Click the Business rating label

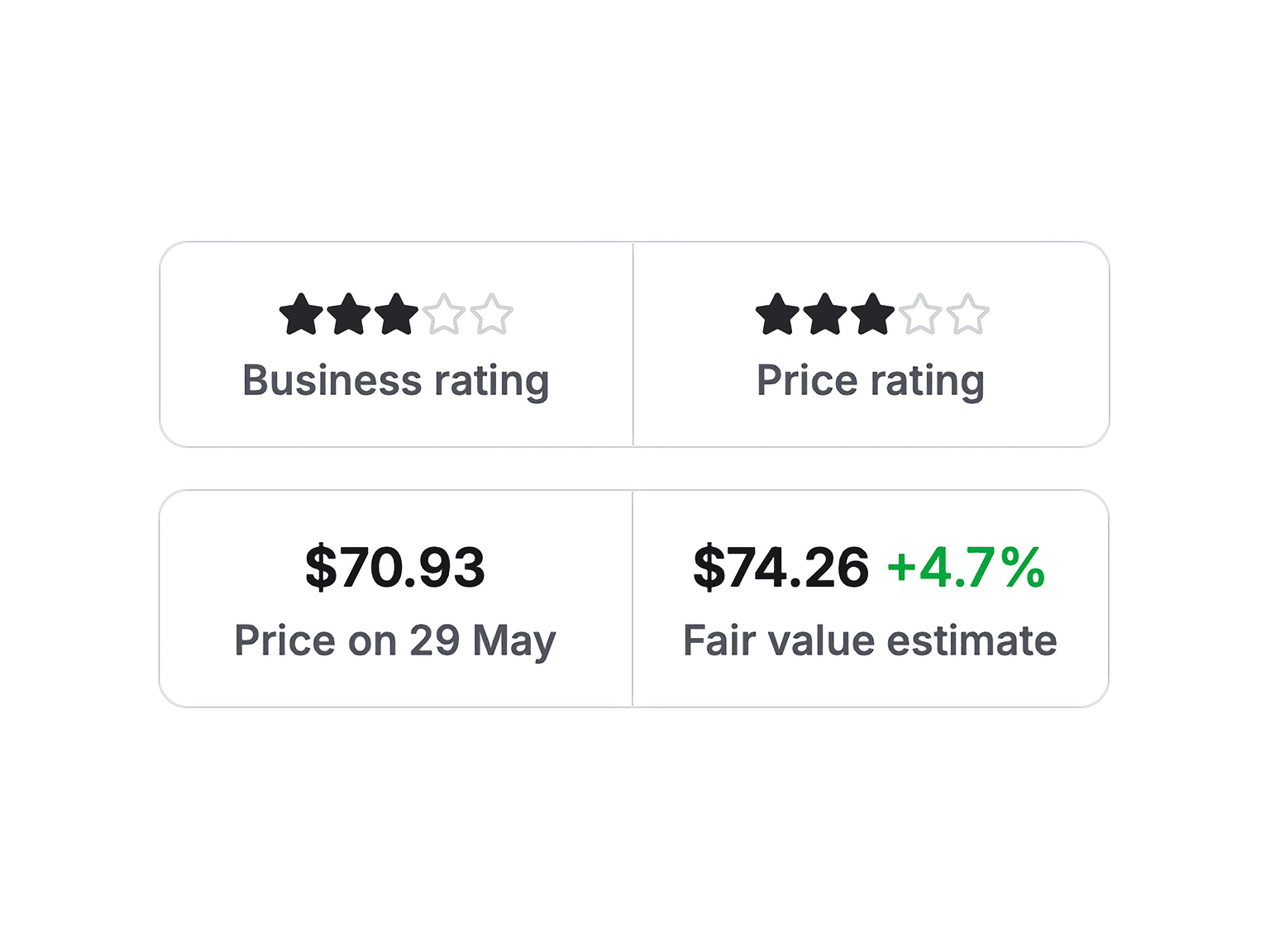pyautogui.click(x=396, y=382)
